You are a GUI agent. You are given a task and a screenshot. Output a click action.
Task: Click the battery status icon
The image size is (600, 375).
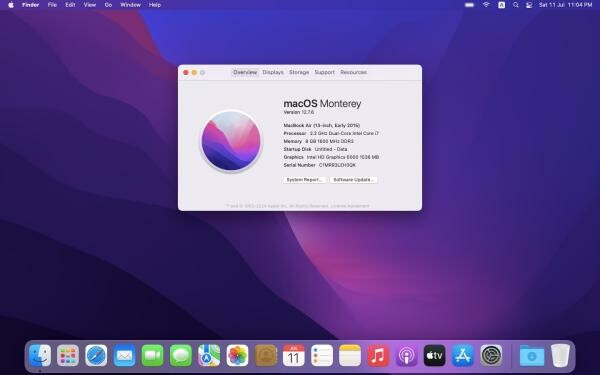[470, 5]
